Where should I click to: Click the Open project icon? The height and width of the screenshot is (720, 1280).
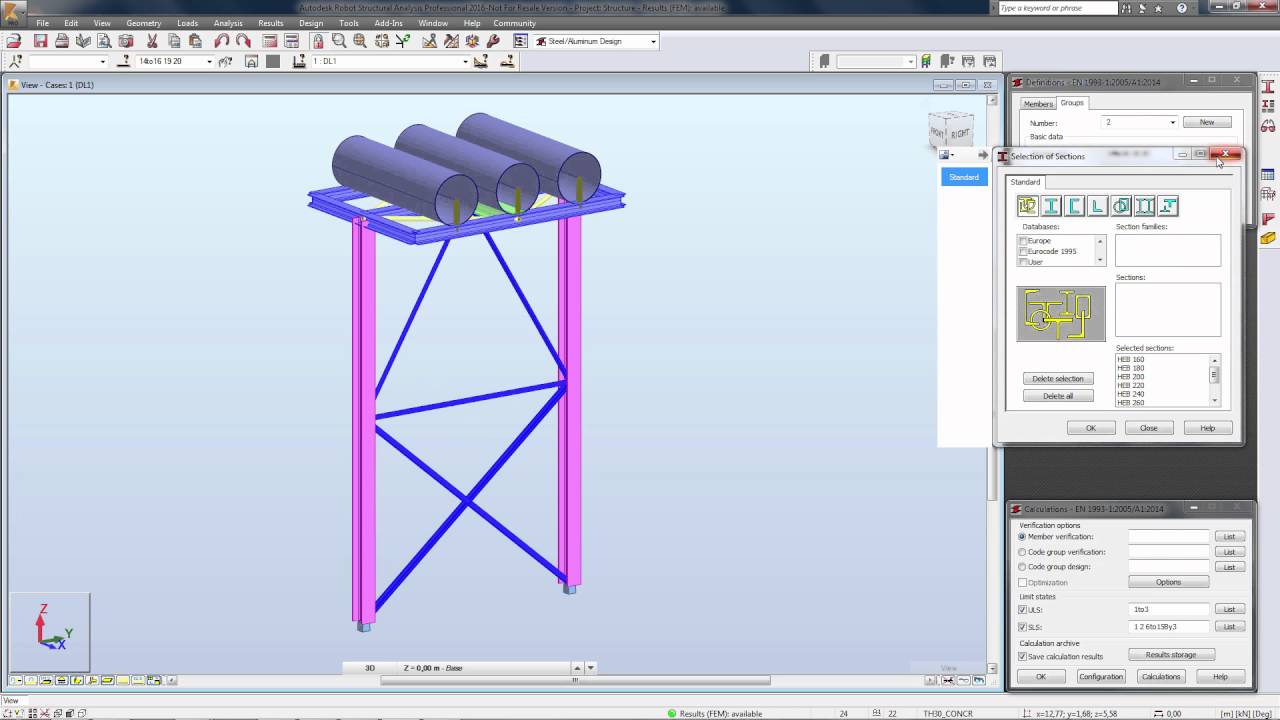[x=15, y=41]
